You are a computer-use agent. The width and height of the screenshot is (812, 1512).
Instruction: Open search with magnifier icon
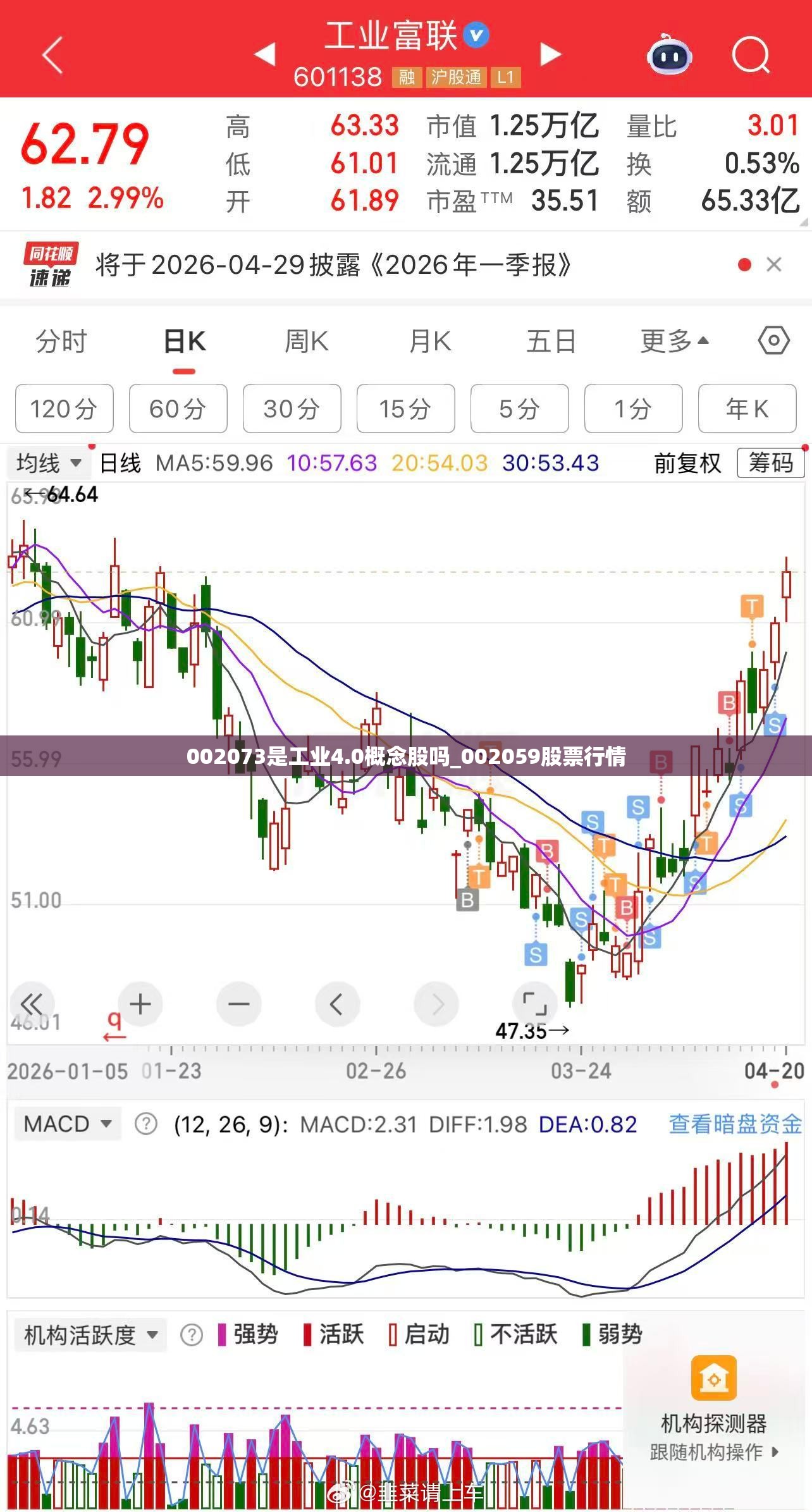pyautogui.click(x=751, y=55)
